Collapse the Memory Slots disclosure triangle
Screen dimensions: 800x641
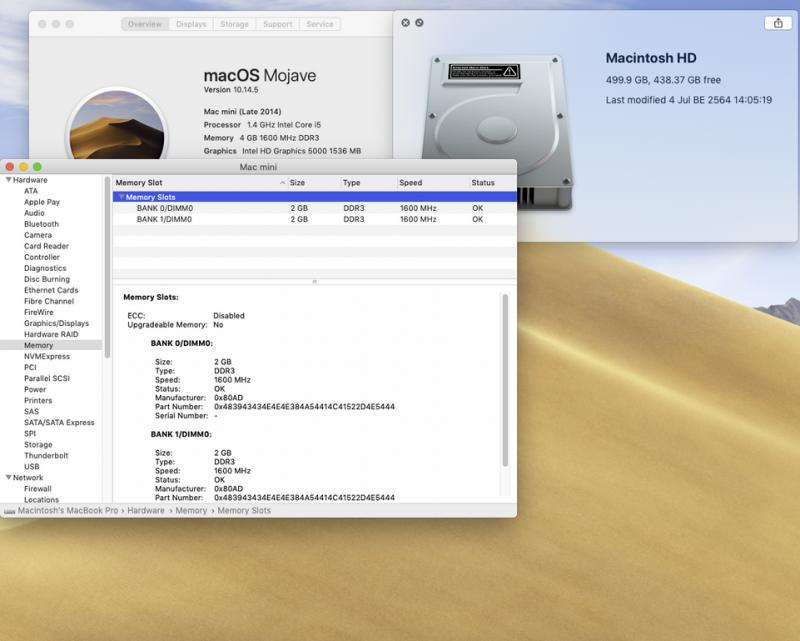click(121, 197)
